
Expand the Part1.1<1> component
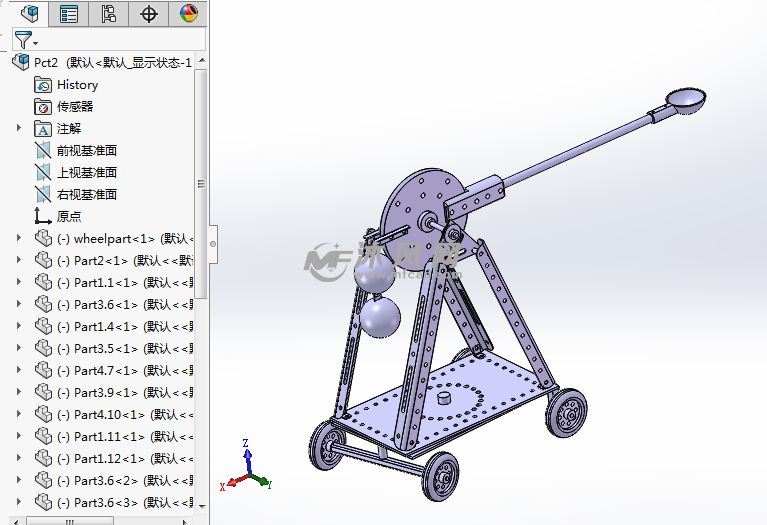click(x=19, y=282)
